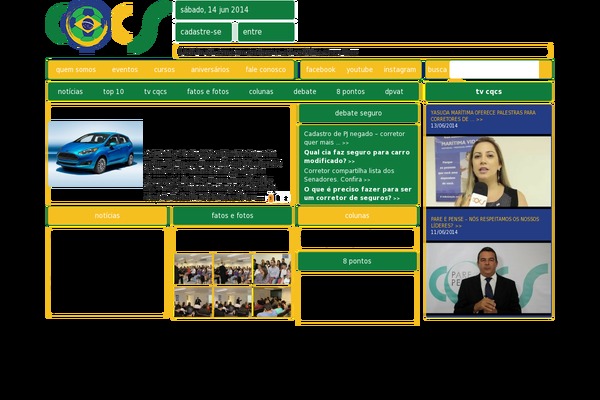Click the date '13/06/2014' under Yasuda video
Screen dimensions: 600x400
(x=444, y=126)
